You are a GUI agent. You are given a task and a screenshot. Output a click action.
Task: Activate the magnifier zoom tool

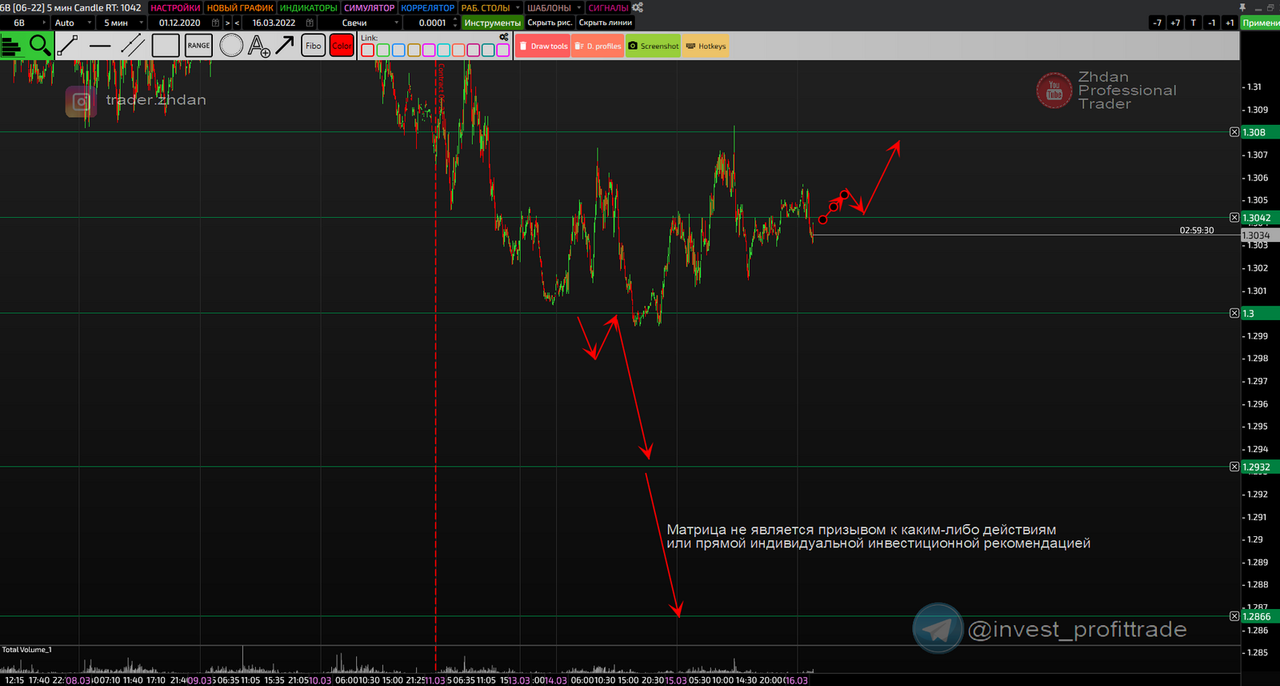[x=40, y=45]
